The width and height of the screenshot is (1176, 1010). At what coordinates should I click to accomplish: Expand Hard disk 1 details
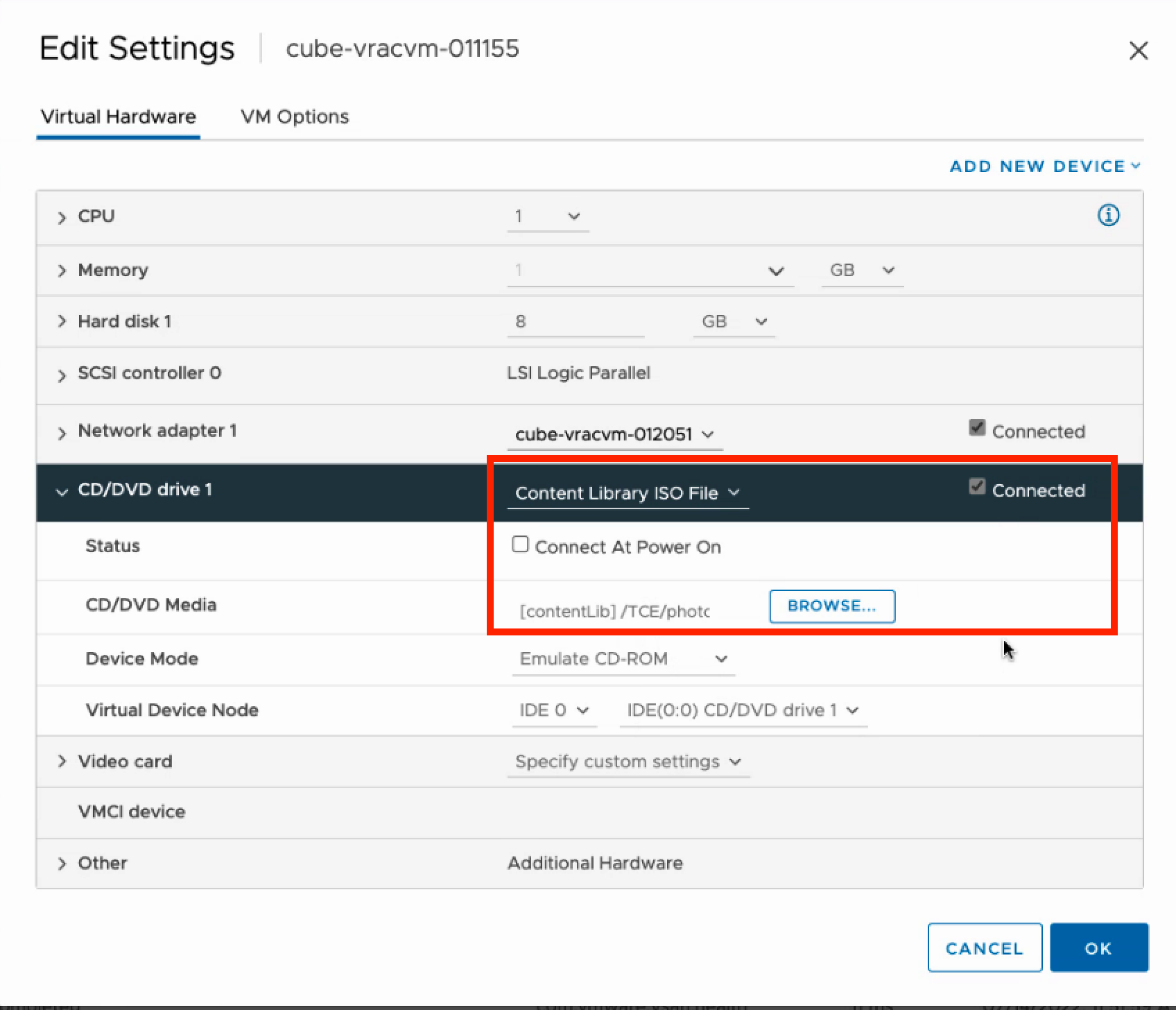click(x=62, y=321)
